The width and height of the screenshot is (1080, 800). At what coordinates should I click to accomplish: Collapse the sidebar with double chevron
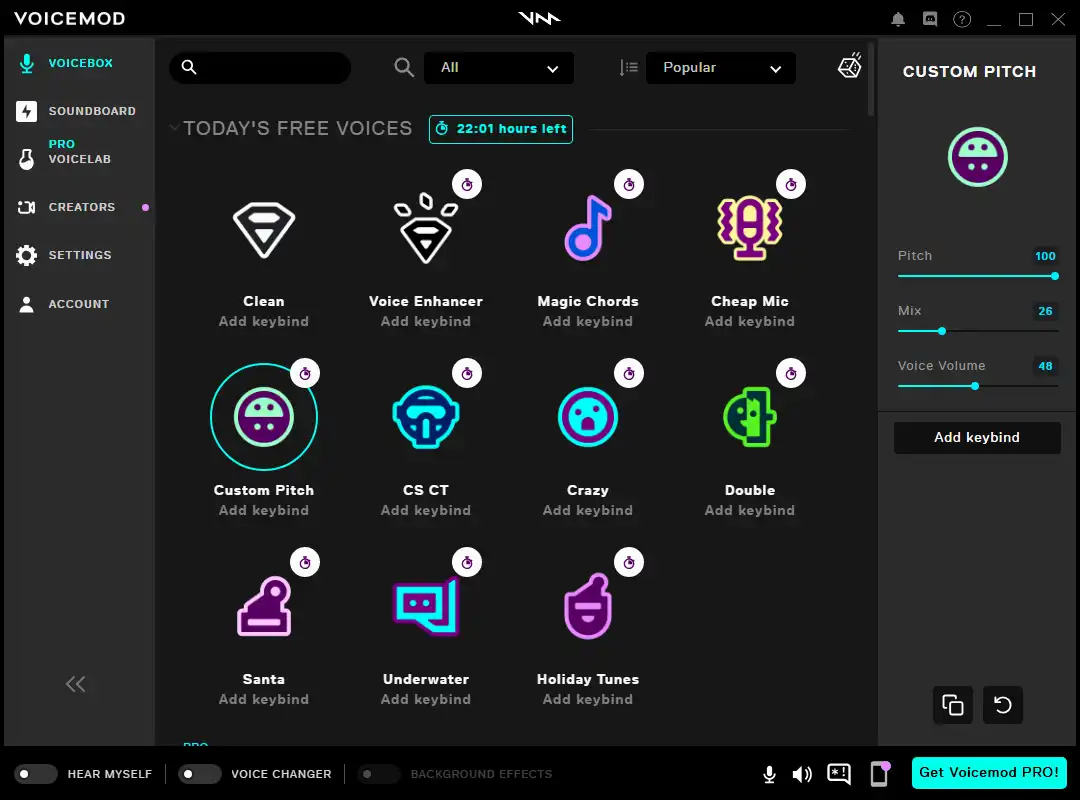[75, 684]
